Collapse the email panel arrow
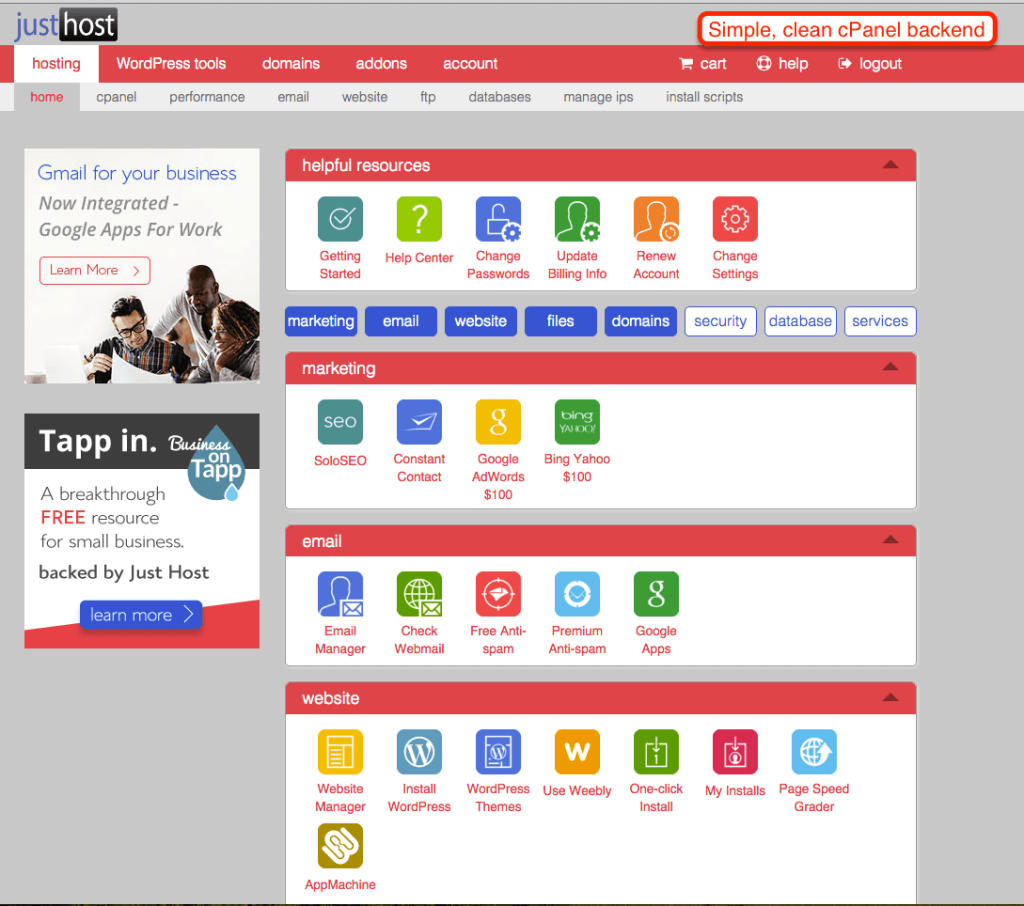This screenshot has width=1024, height=906. [891, 540]
